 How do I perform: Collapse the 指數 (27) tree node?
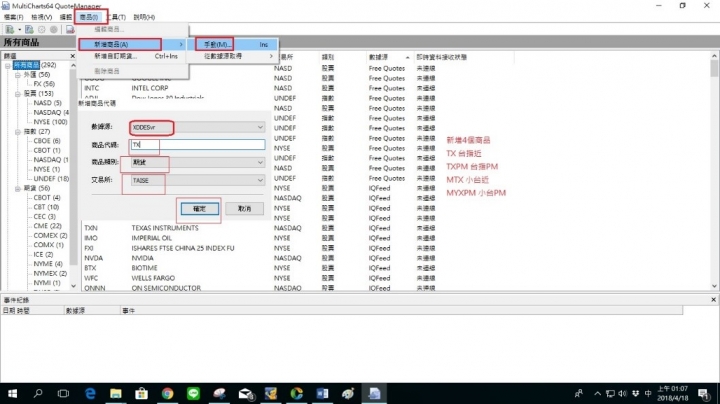point(17,132)
